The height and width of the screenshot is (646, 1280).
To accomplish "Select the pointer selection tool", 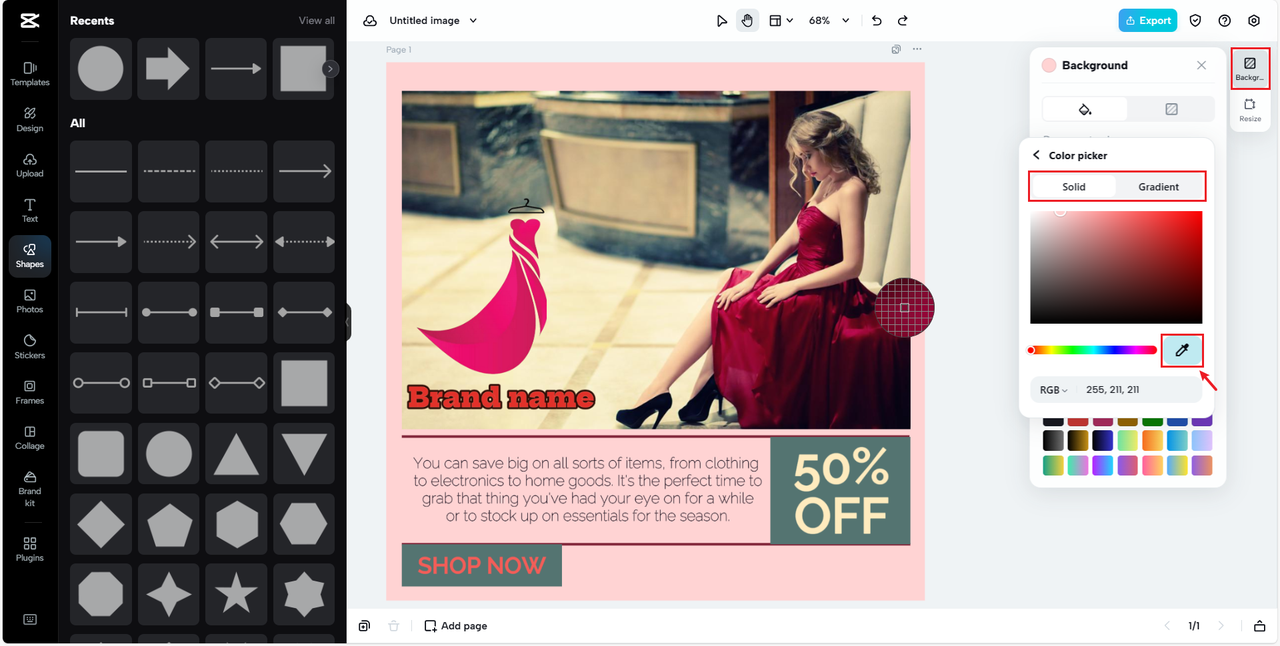I will (722, 20).
